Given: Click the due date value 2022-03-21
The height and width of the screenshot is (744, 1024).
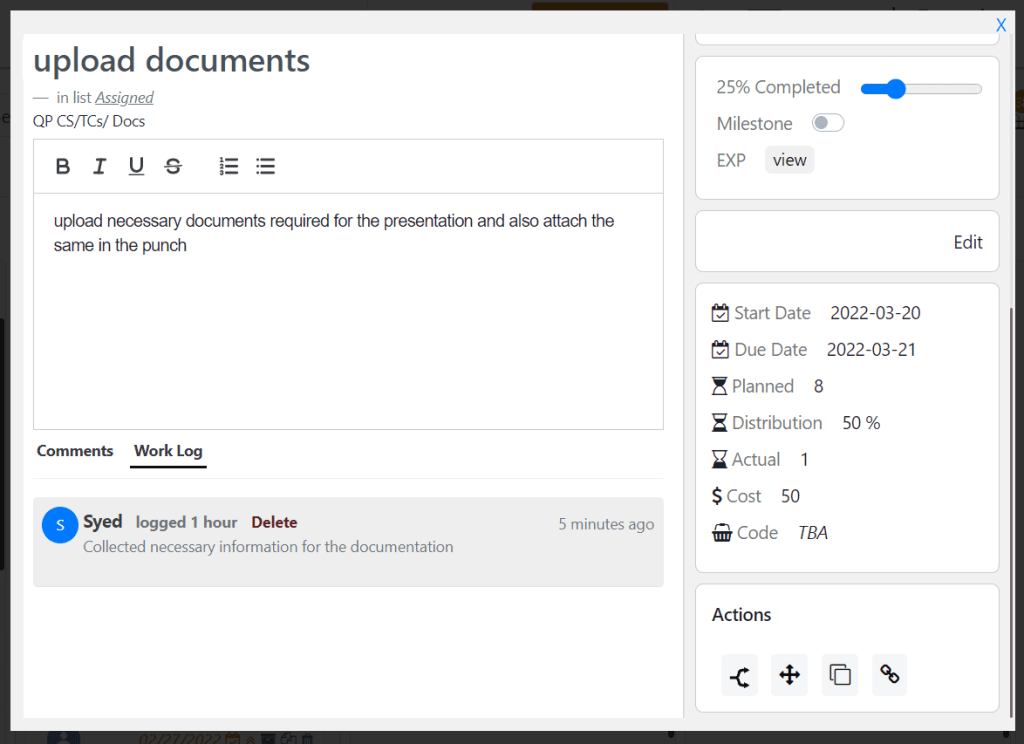Looking at the screenshot, I should tap(871, 349).
